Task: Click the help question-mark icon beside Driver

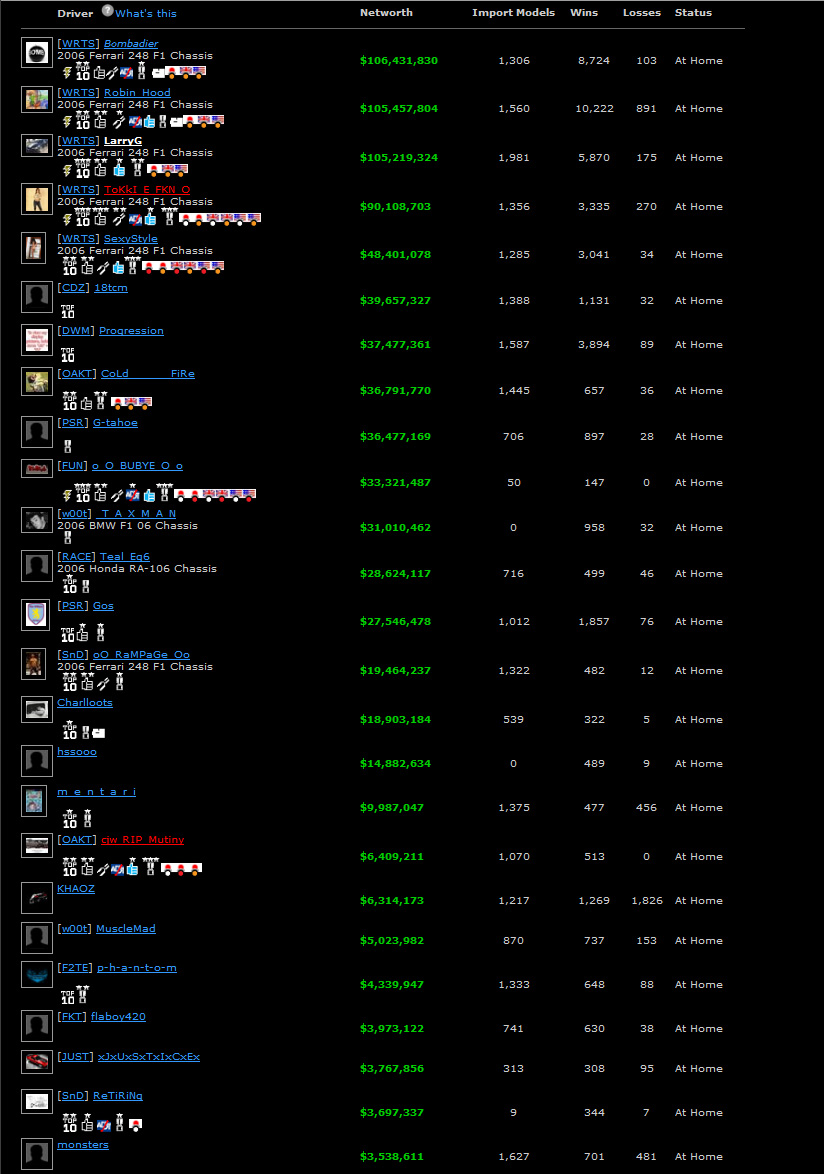Action: [107, 11]
